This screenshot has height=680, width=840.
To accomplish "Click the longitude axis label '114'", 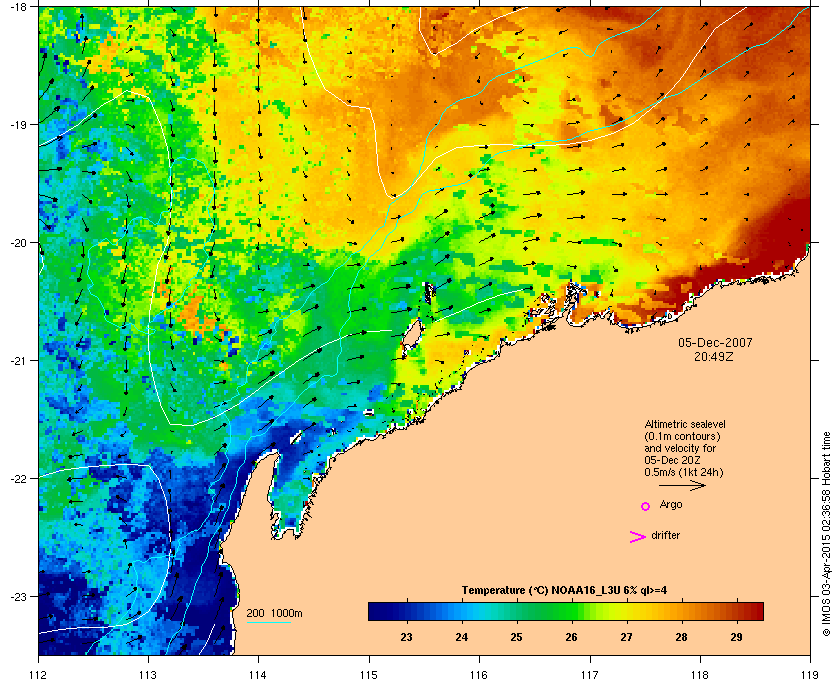I will pyautogui.click(x=258, y=674).
